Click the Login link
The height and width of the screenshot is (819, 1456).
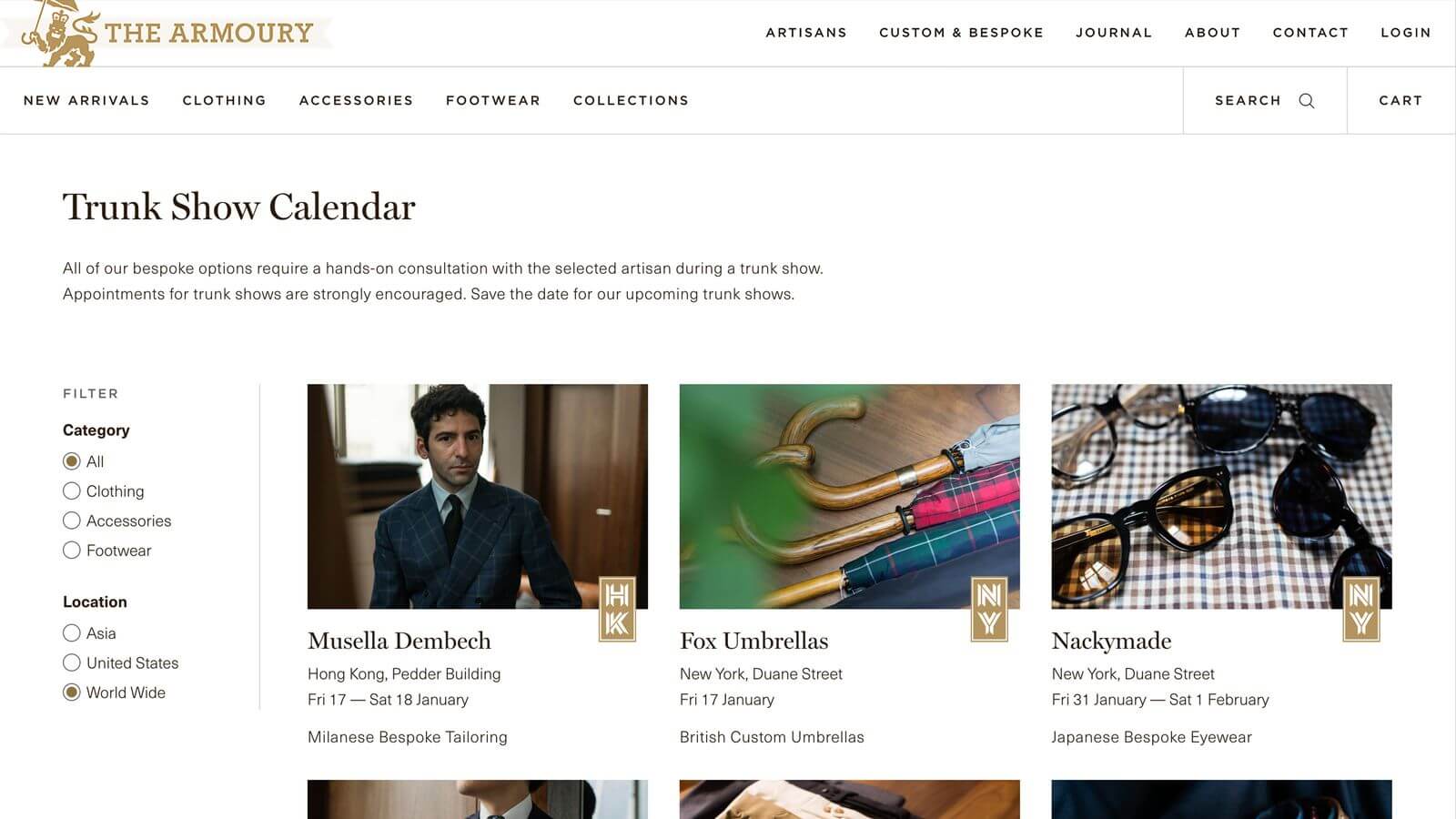pyautogui.click(x=1406, y=33)
